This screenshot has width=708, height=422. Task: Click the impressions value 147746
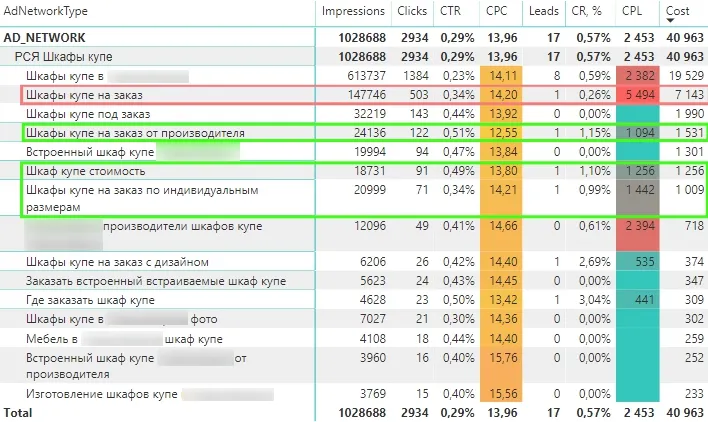point(366,95)
